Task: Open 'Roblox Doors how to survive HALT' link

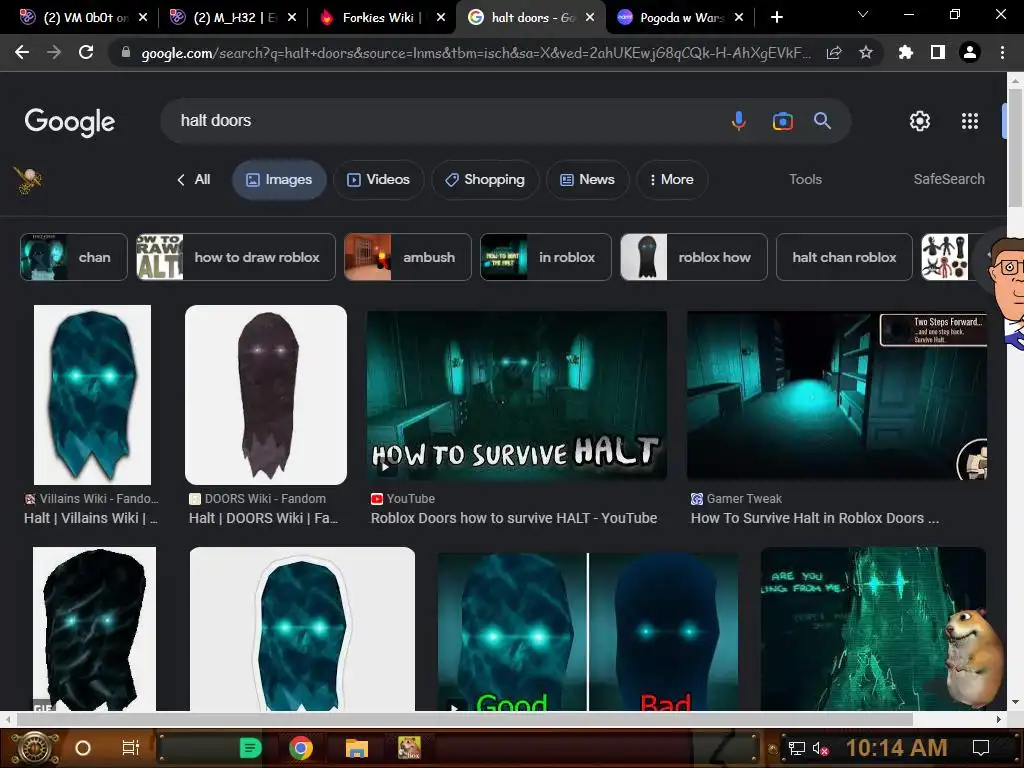Action: tap(514, 518)
